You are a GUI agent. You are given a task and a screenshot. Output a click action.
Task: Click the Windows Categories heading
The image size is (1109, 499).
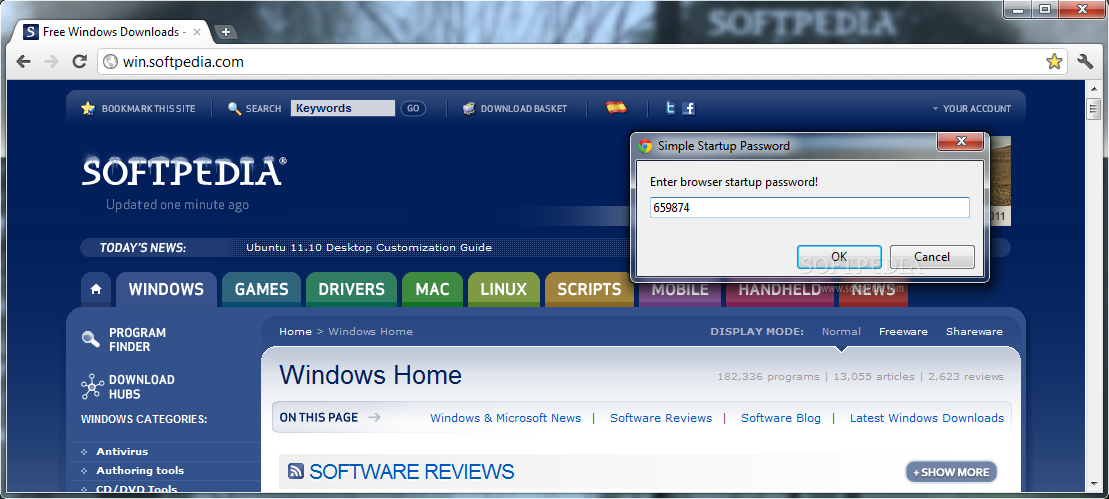(x=144, y=419)
